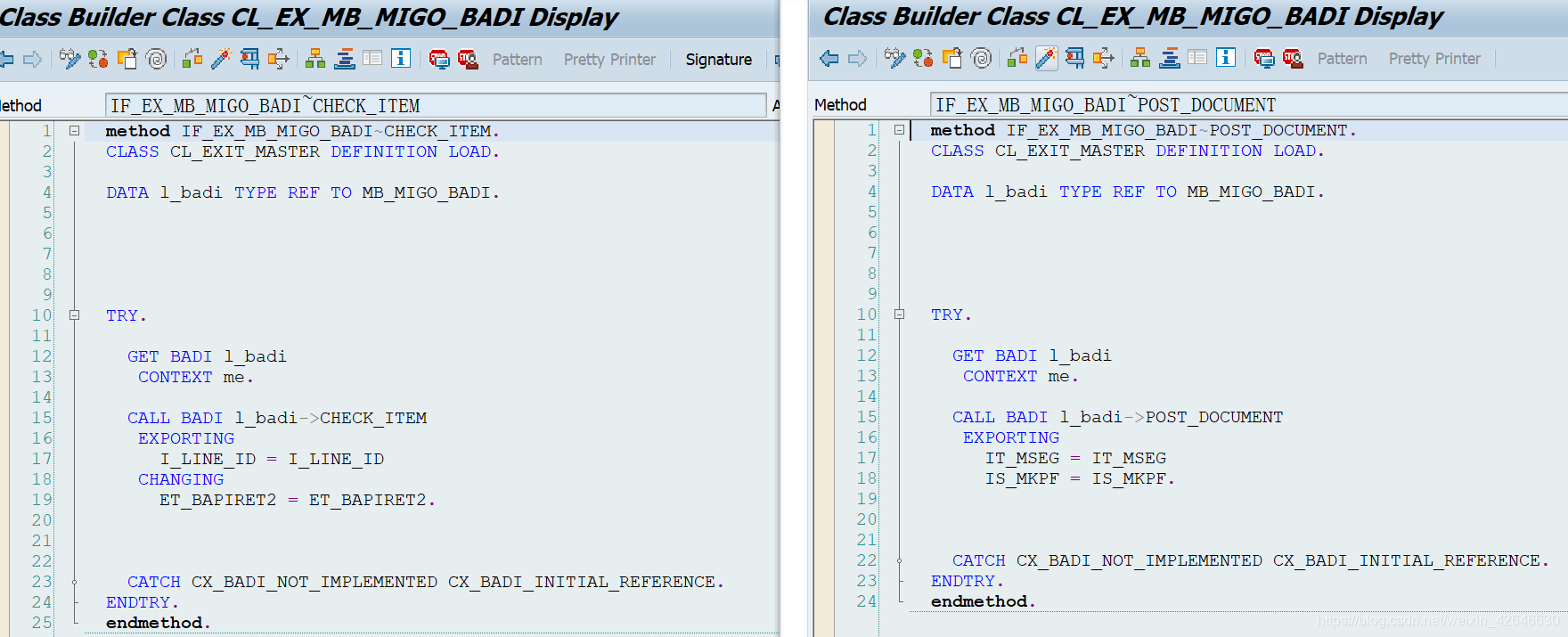Toggle Display/Change mode in left window
Viewport: 1568px width, 637px height.
point(69,60)
